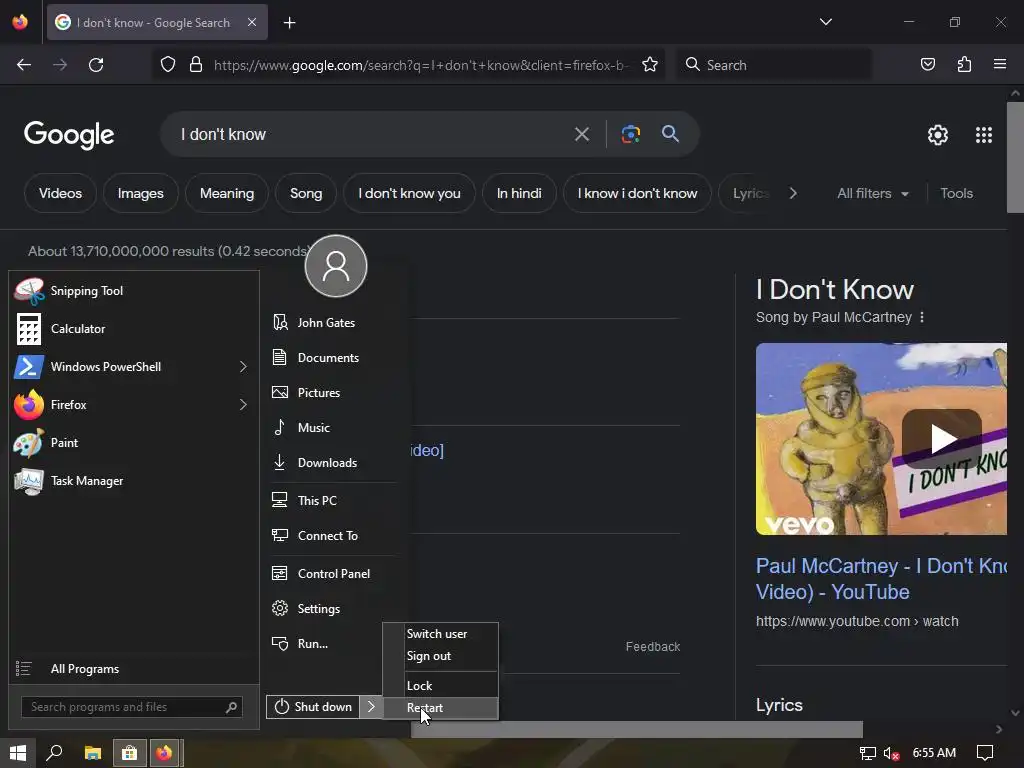The height and width of the screenshot is (768, 1024).
Task: Expand Firefox jump list arrow
Action: click(243, 405)
